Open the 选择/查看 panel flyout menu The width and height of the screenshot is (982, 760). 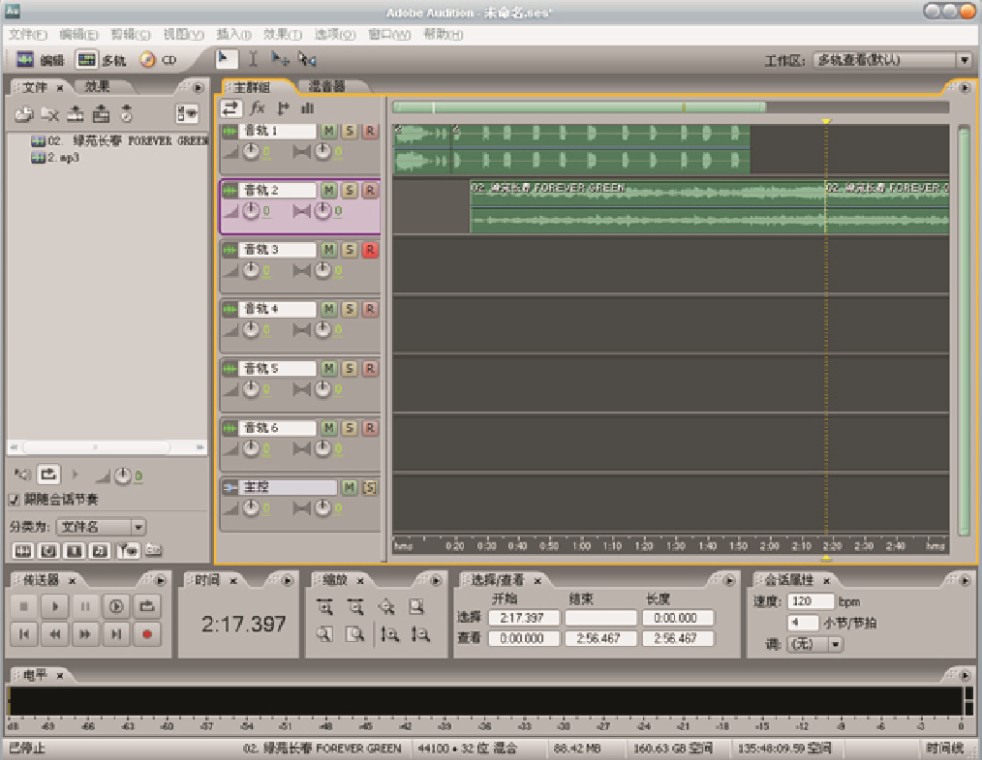point(729,580)
